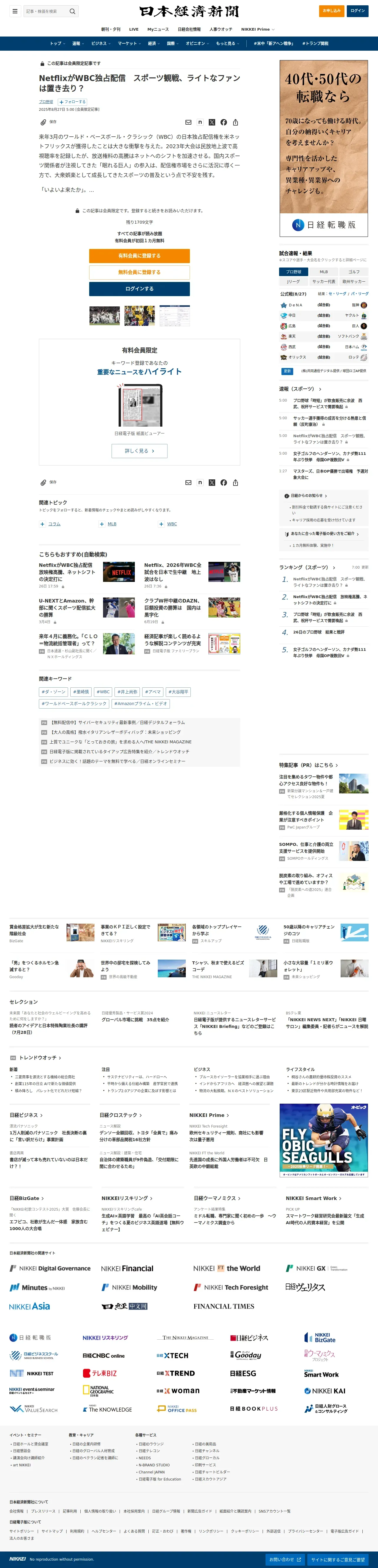Expand the 国際 navigation dropdown
378x1568 pixels.
(x=173, y=43)
